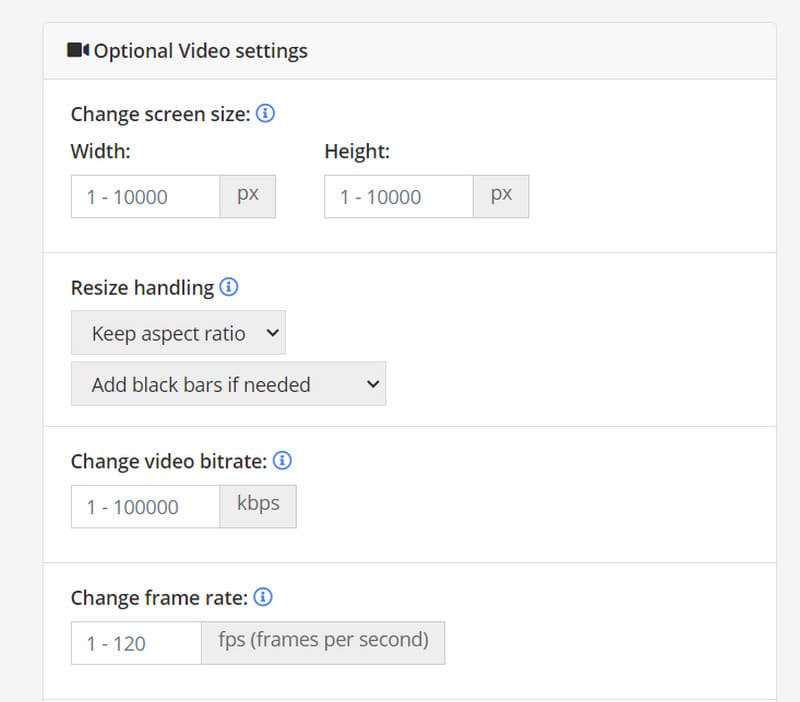The height and width of the screenshot is (702, 800).
Task: Open the Change video bitrate info tooltip
Action: (281, 461)
